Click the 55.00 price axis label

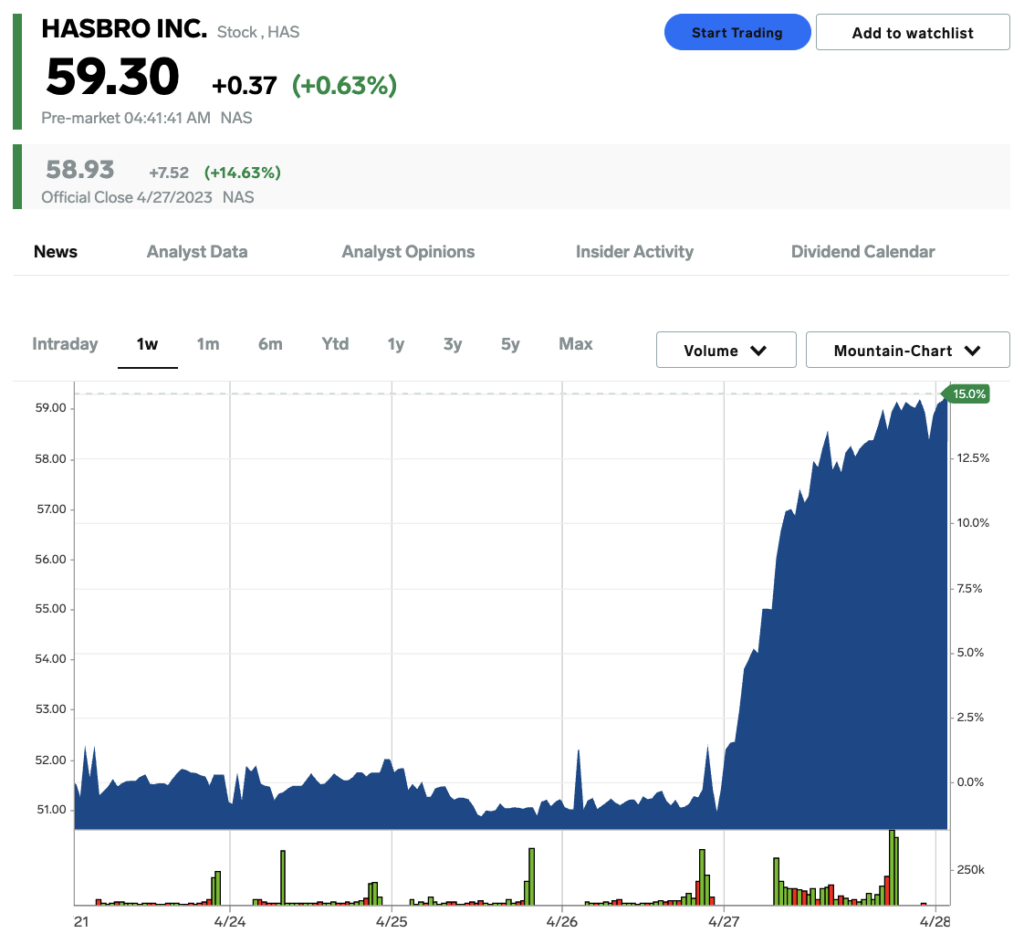51,609
